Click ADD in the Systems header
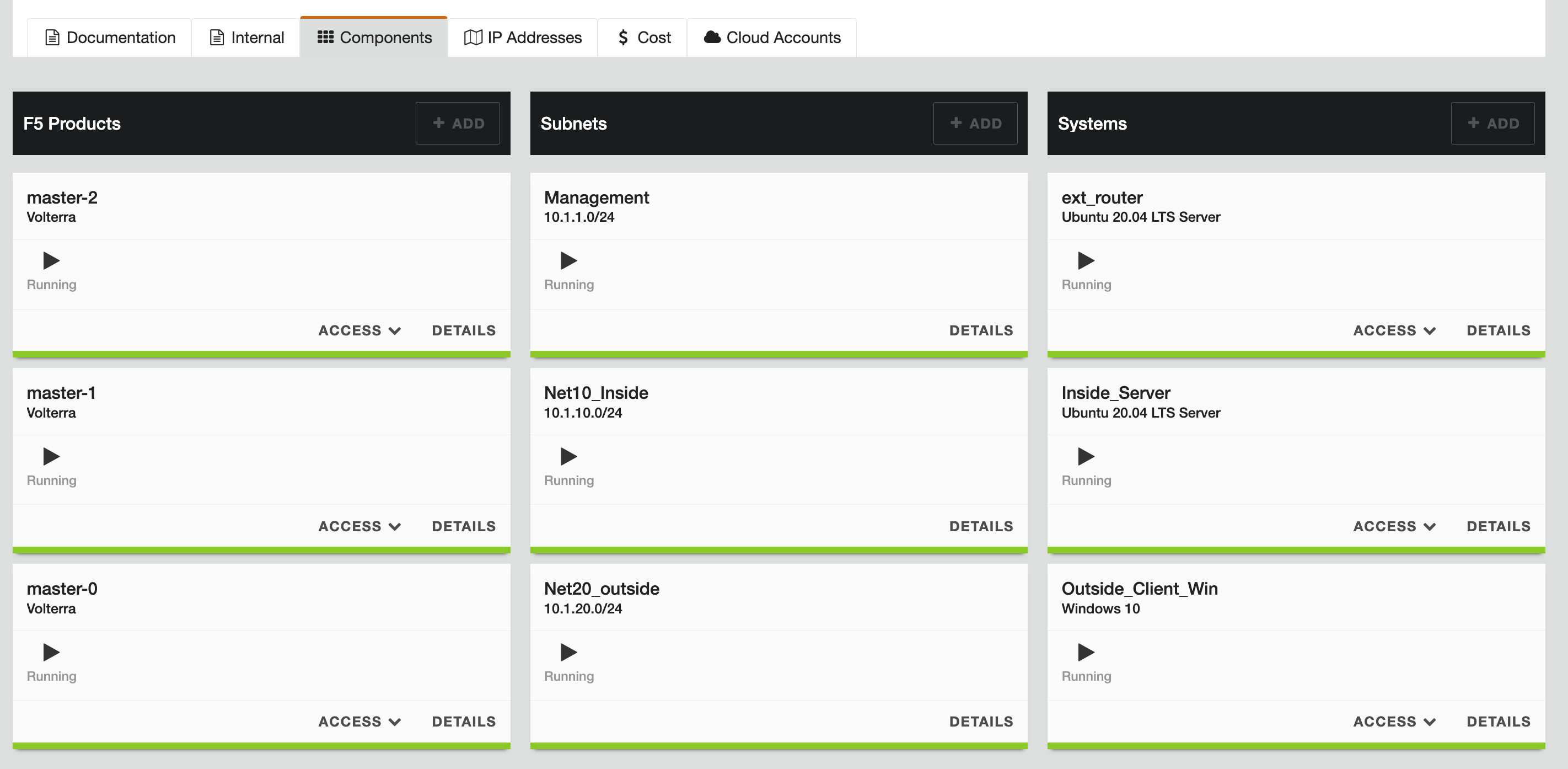1568x769 pixels. 1492,124
